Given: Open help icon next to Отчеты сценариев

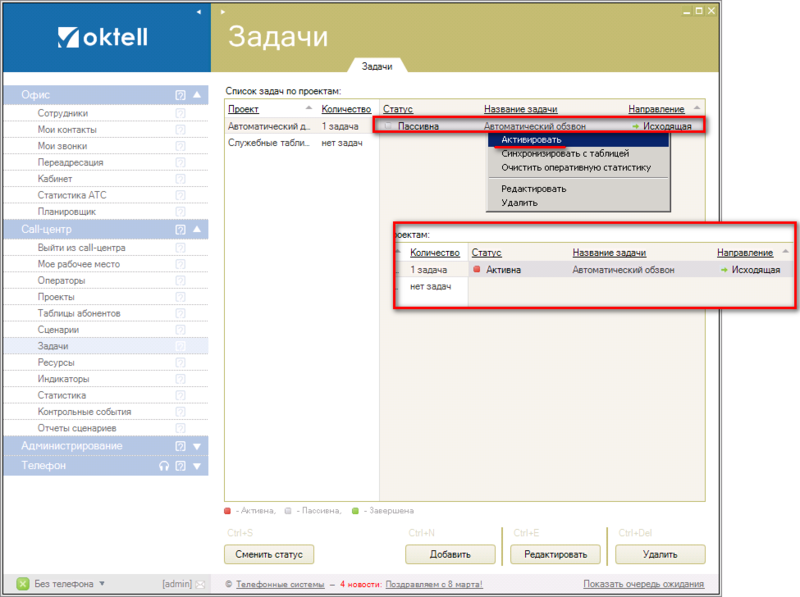Looking at the screenshot, I should [181, 428].
